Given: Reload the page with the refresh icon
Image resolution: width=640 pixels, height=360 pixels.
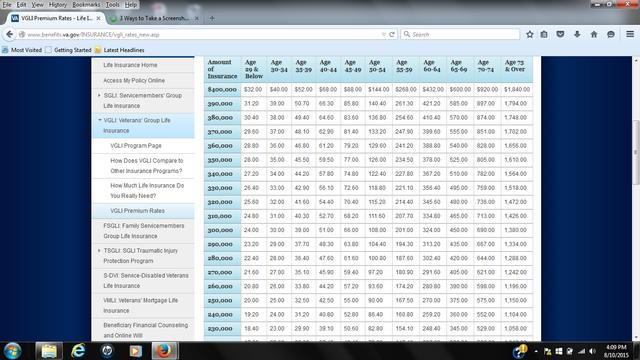Looking at the screenshot, I should 392,35.
